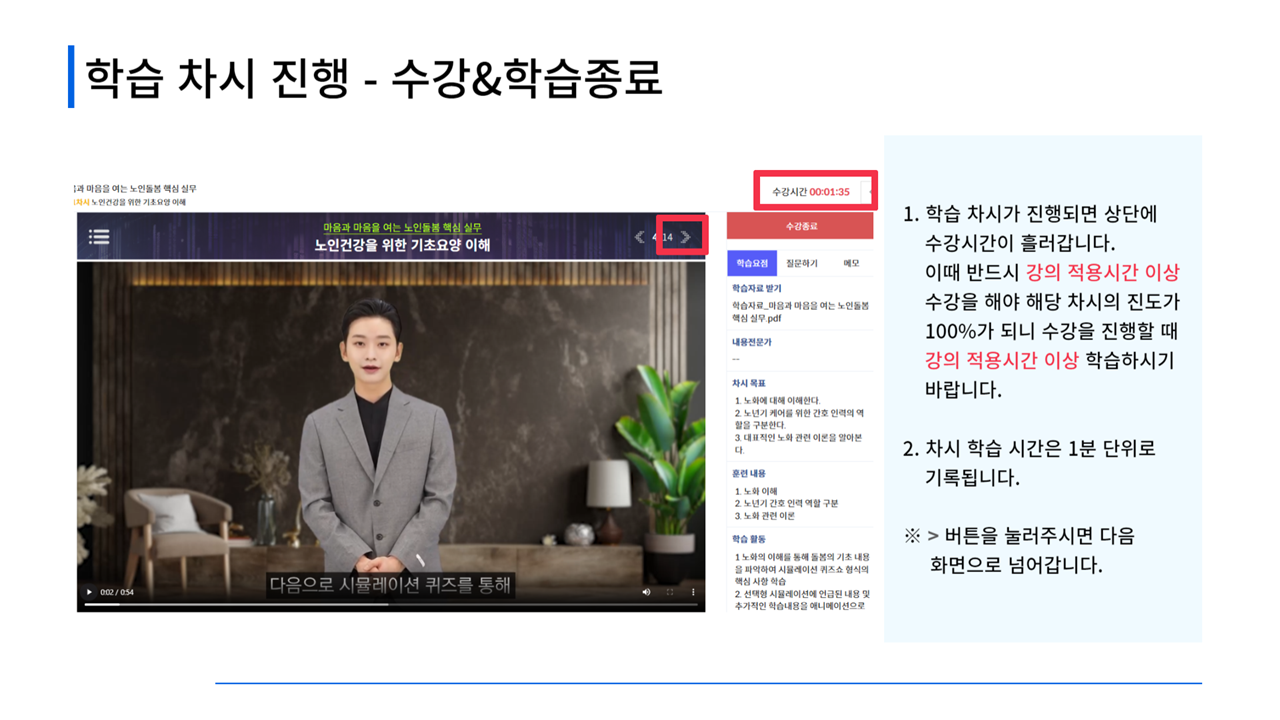This screenshot has height=720, width=1280.
Task: Open video player more options menu
Action: point(693,592)
